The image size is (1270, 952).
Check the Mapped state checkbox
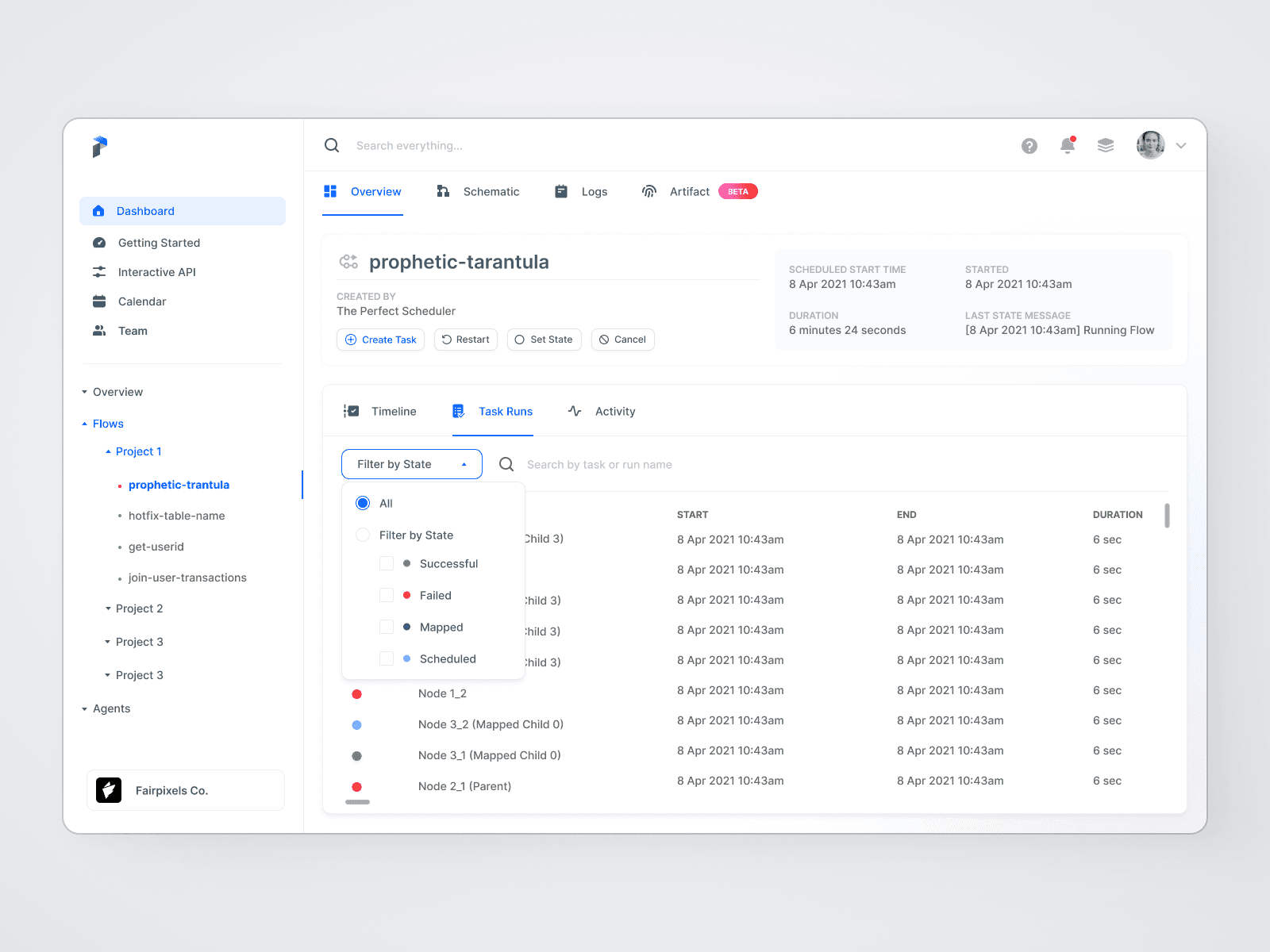387,627
